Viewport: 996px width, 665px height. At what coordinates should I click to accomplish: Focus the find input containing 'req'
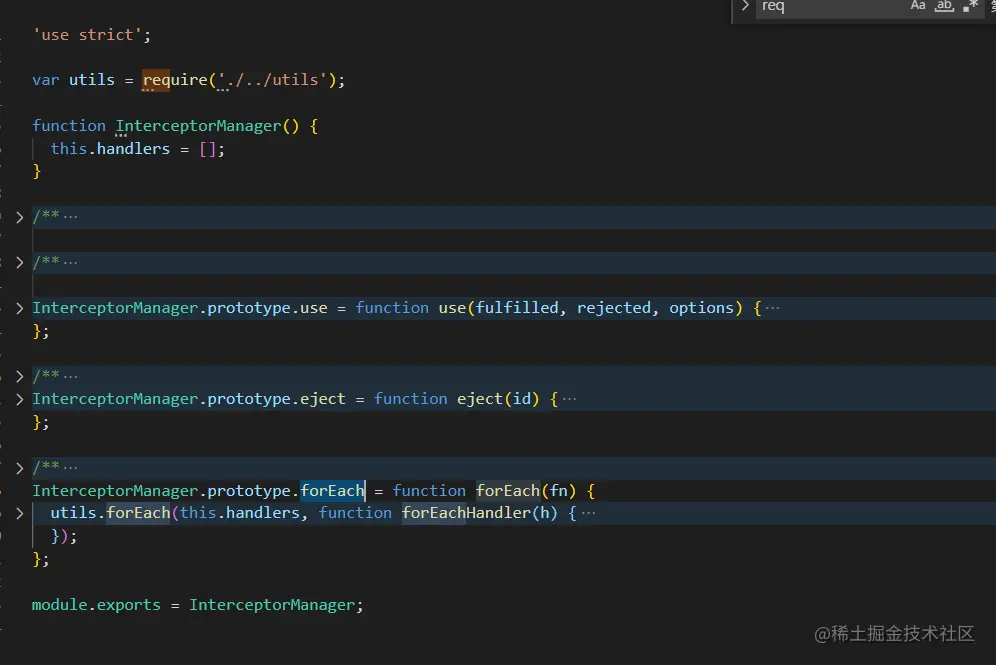tap(831, 6)
